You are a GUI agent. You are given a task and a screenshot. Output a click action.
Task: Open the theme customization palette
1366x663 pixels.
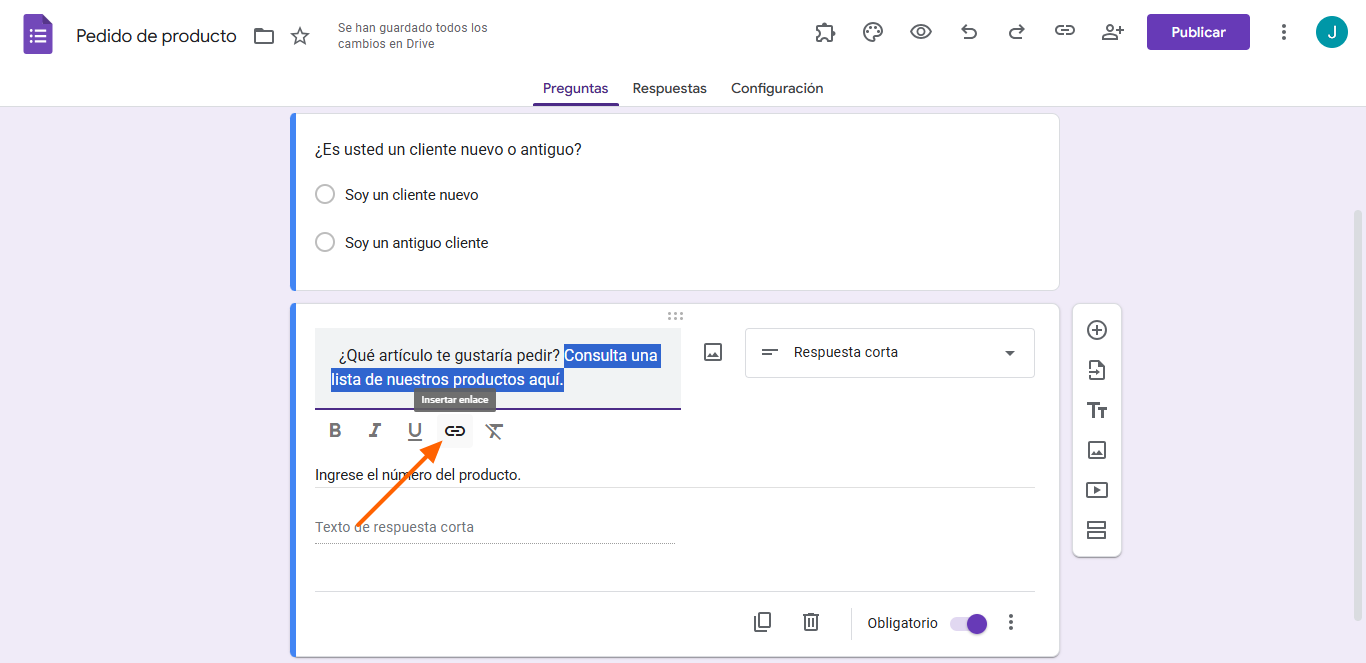pos(873,32)
